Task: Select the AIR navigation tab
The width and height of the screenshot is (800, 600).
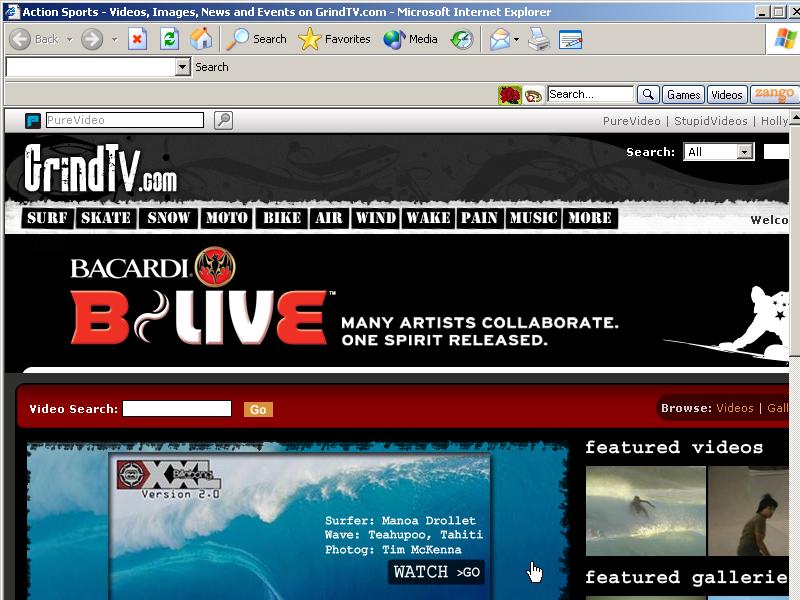Action: [x=329, y=218]
